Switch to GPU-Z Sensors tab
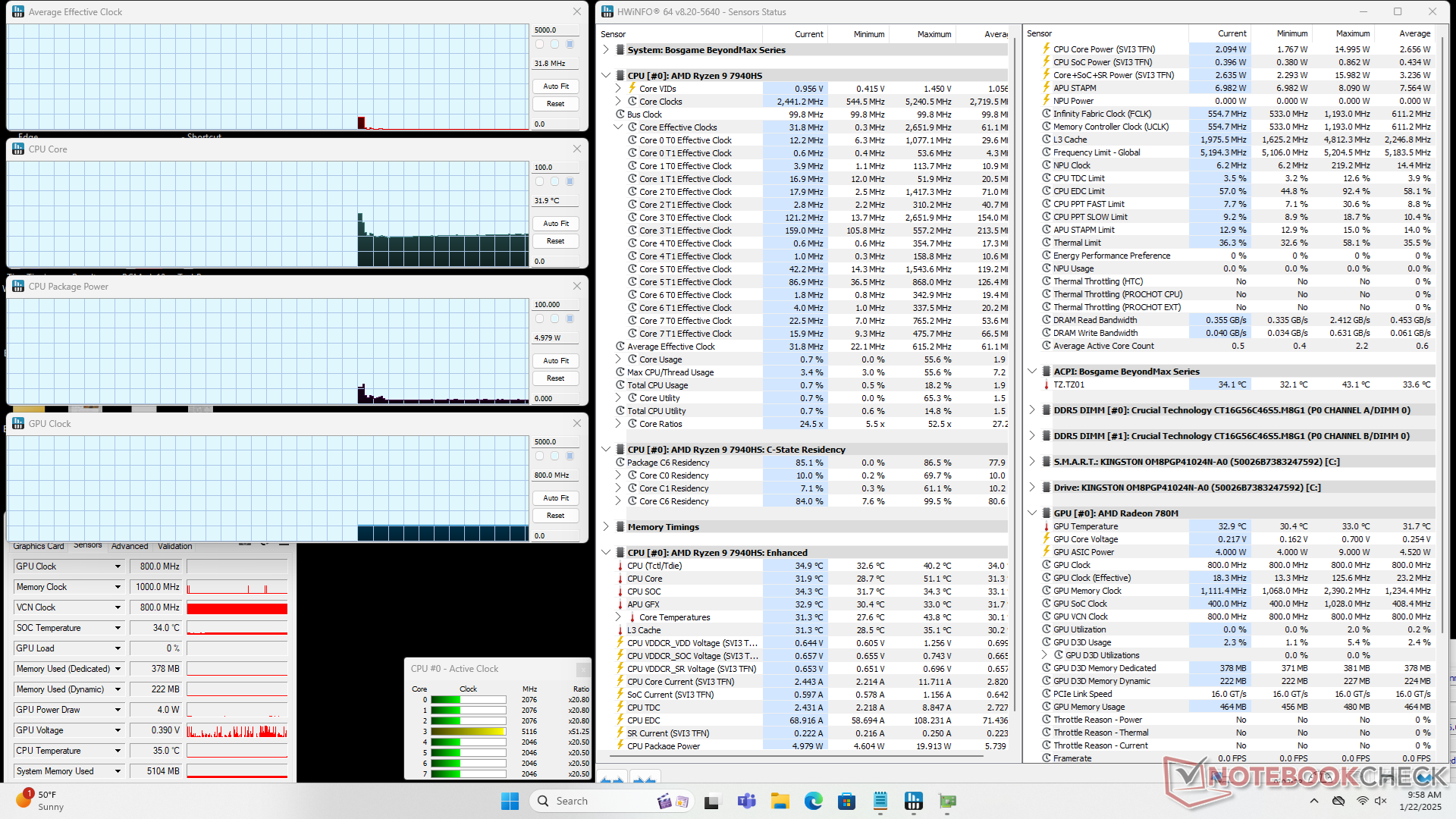The width and height of the screenshot is (1456, 819). click(88, 545)
